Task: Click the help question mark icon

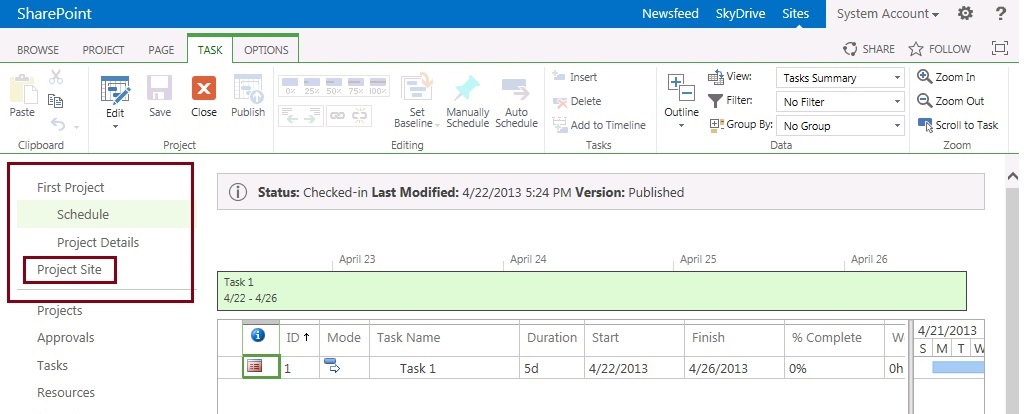Action: pyautogui.click(x=1000, y=14)
